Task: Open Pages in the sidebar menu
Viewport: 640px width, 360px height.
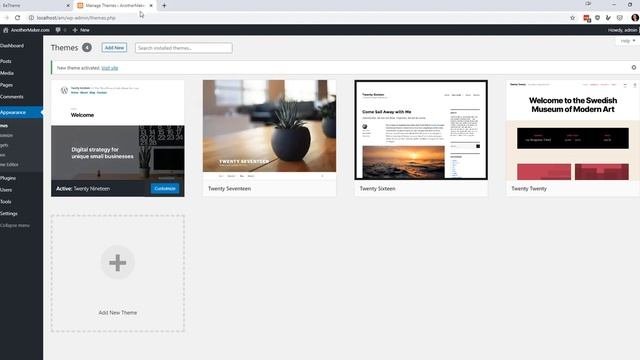Action: 7,85
